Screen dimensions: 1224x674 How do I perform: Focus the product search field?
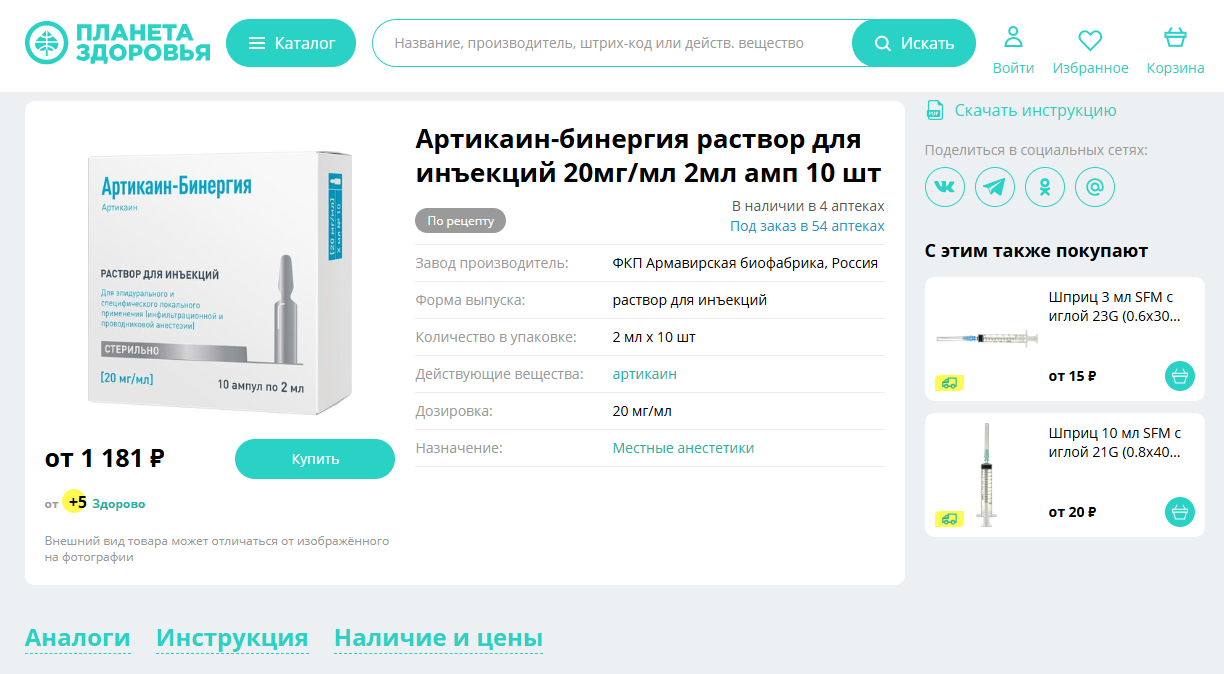tap(610, 43)
